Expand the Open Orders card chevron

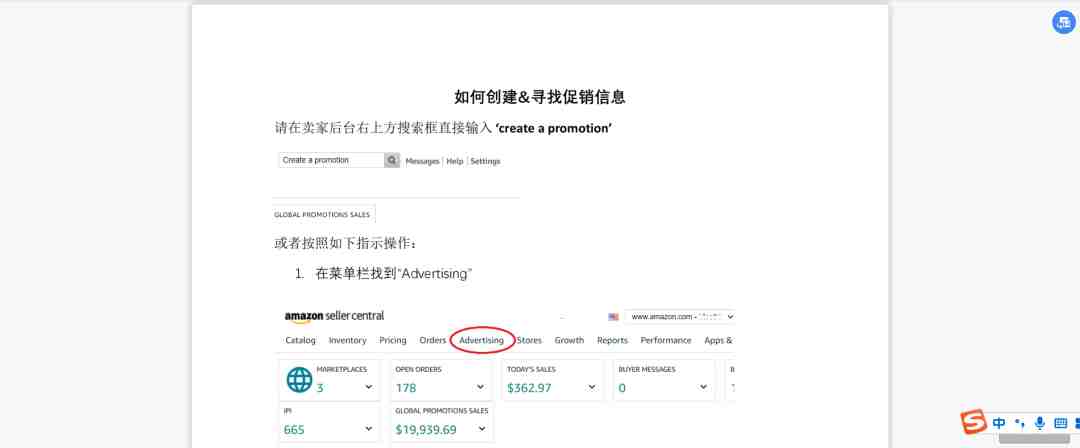pyautogui.click(x=480, y=387)
